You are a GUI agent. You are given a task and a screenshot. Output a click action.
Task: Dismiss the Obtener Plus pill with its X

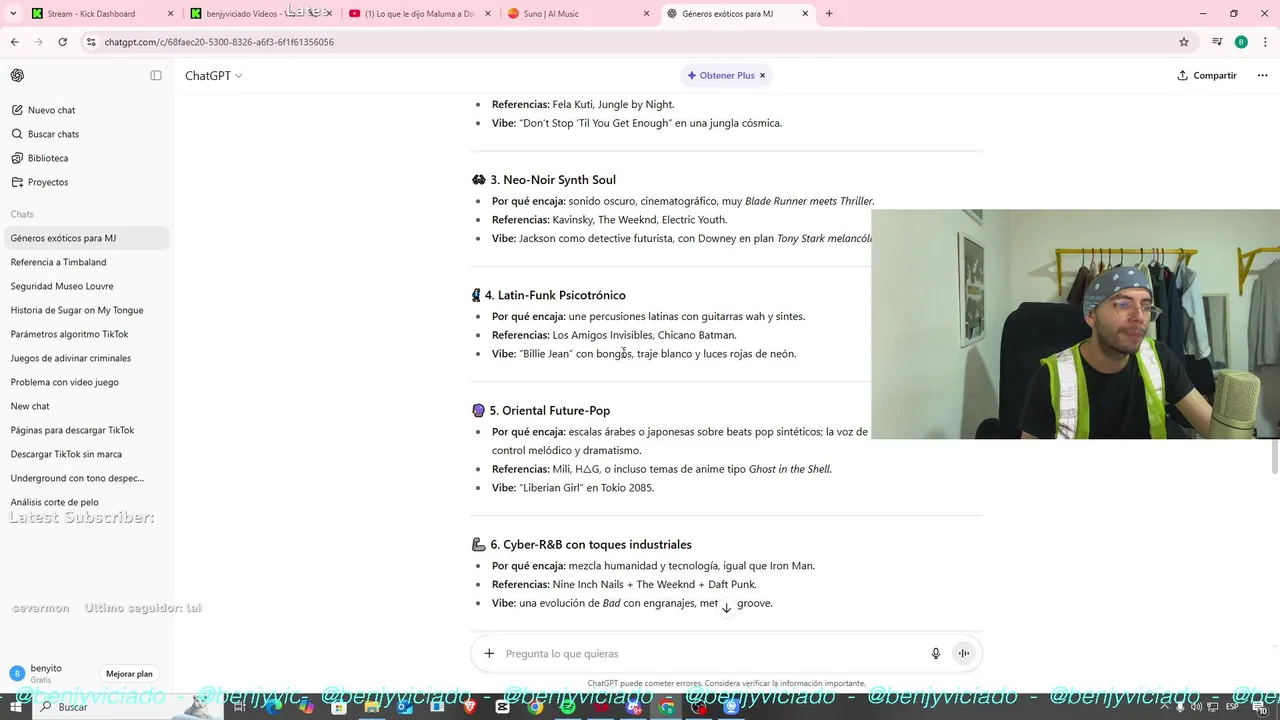762,75
